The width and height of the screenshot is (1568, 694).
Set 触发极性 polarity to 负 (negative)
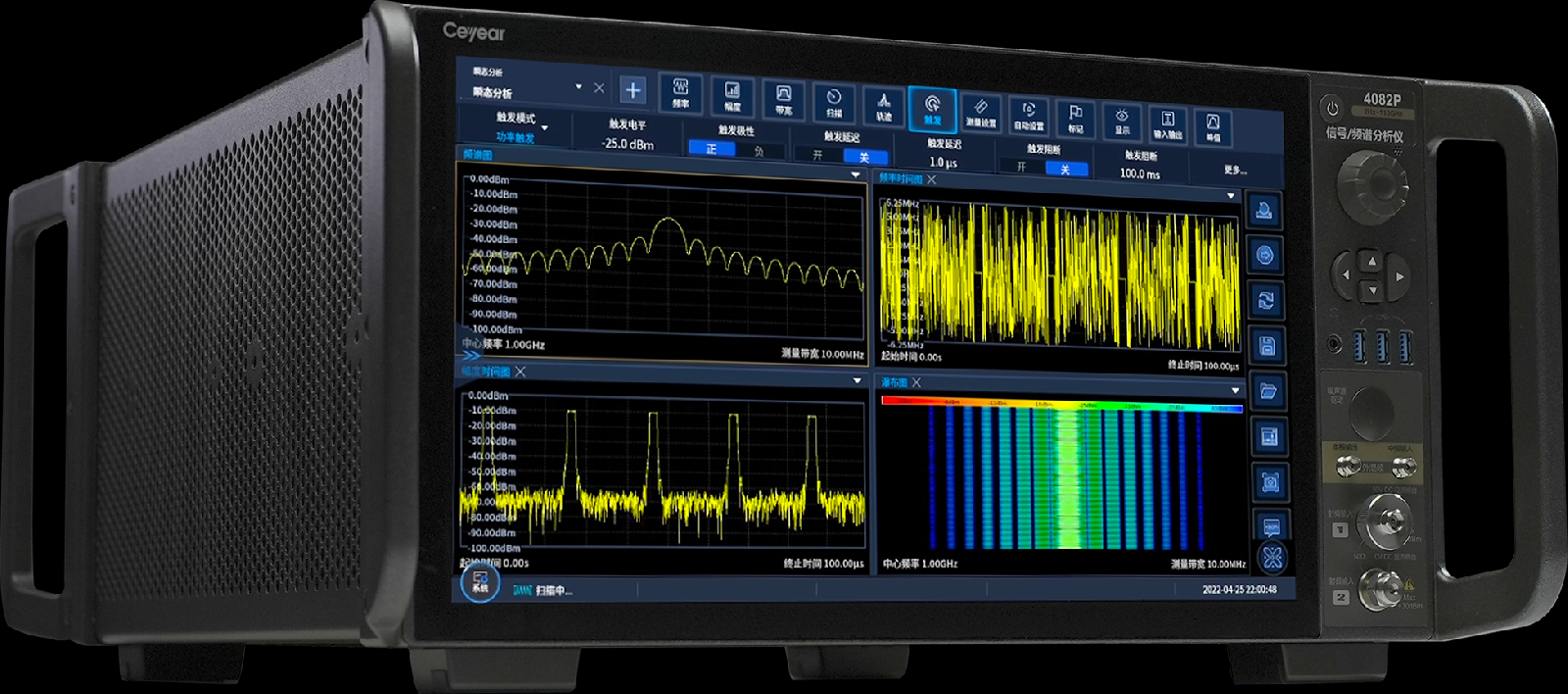[759, 152]
